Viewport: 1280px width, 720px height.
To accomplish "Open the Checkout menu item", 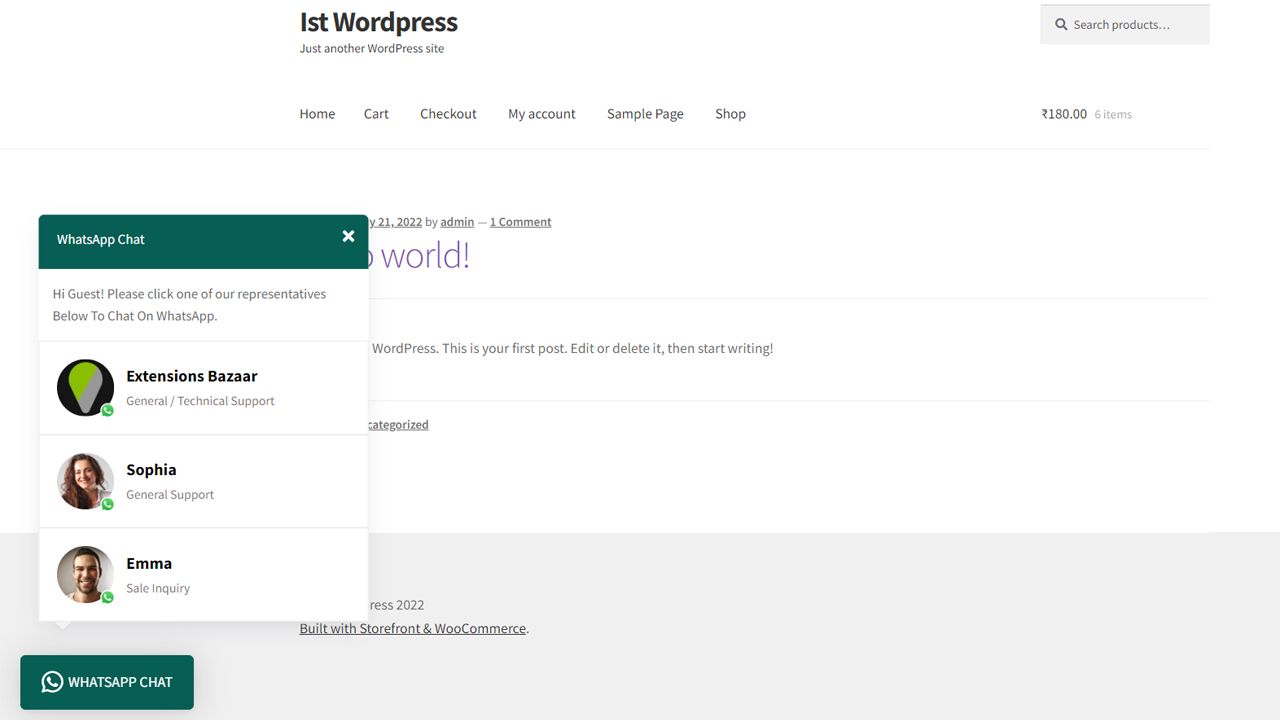I will tap(448, 114).
